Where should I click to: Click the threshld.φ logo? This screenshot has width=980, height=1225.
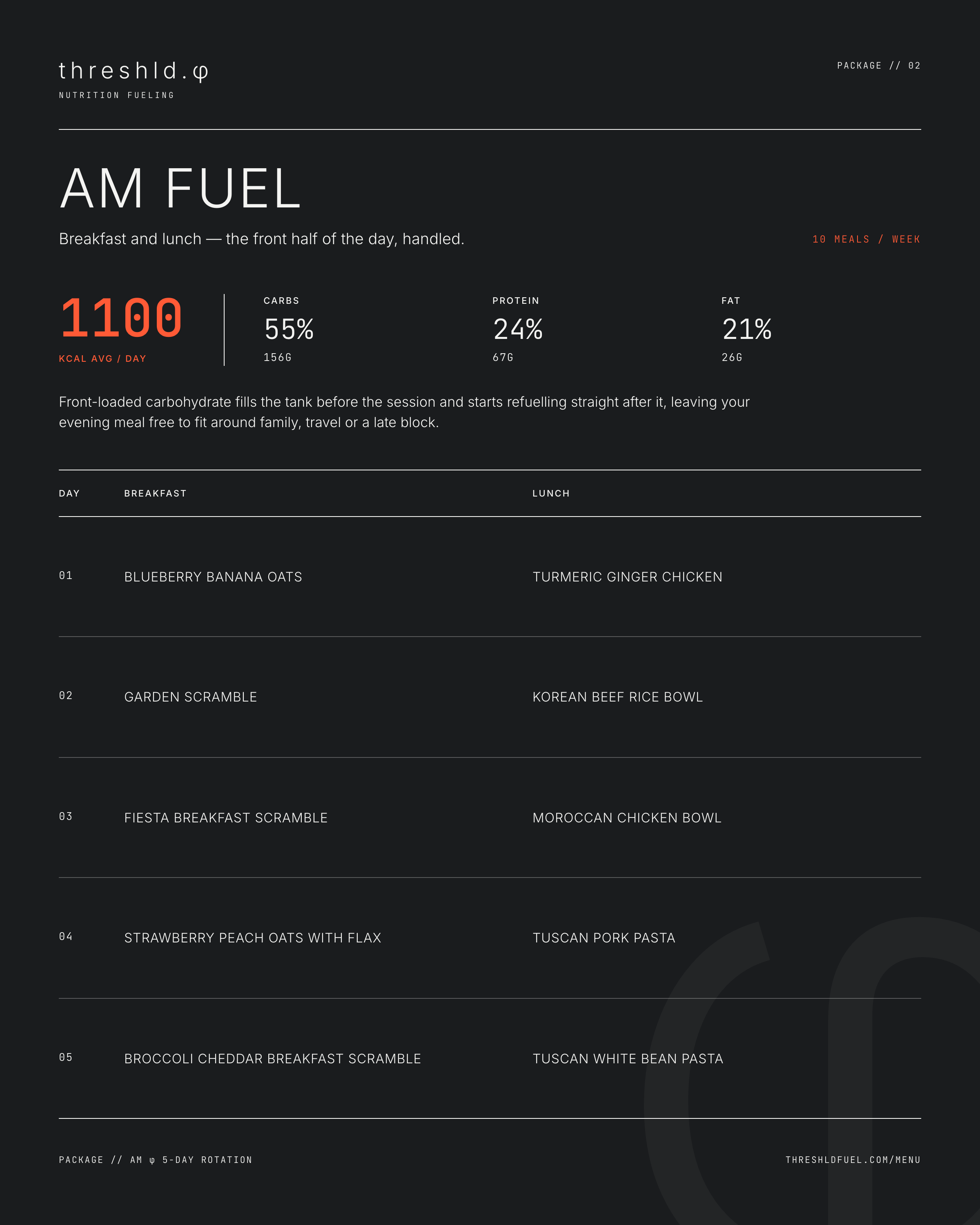point(134,71)
